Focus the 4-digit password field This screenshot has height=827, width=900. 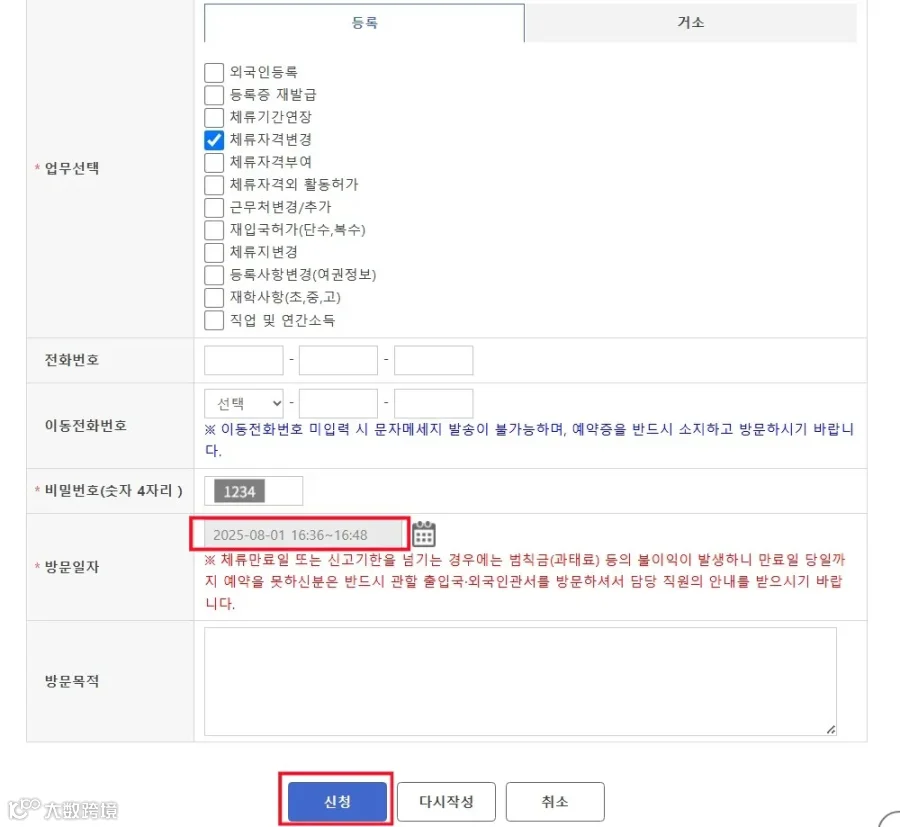(254, 491)
